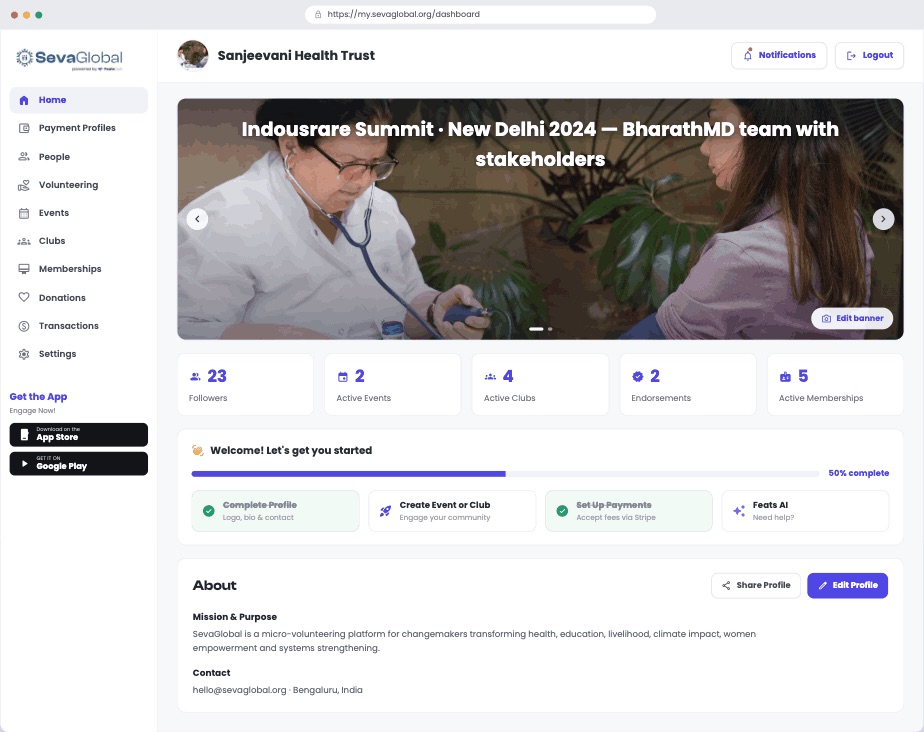924x732 pixels.
Task: Click the Active Clubs group icon
Action: point(490,377)
